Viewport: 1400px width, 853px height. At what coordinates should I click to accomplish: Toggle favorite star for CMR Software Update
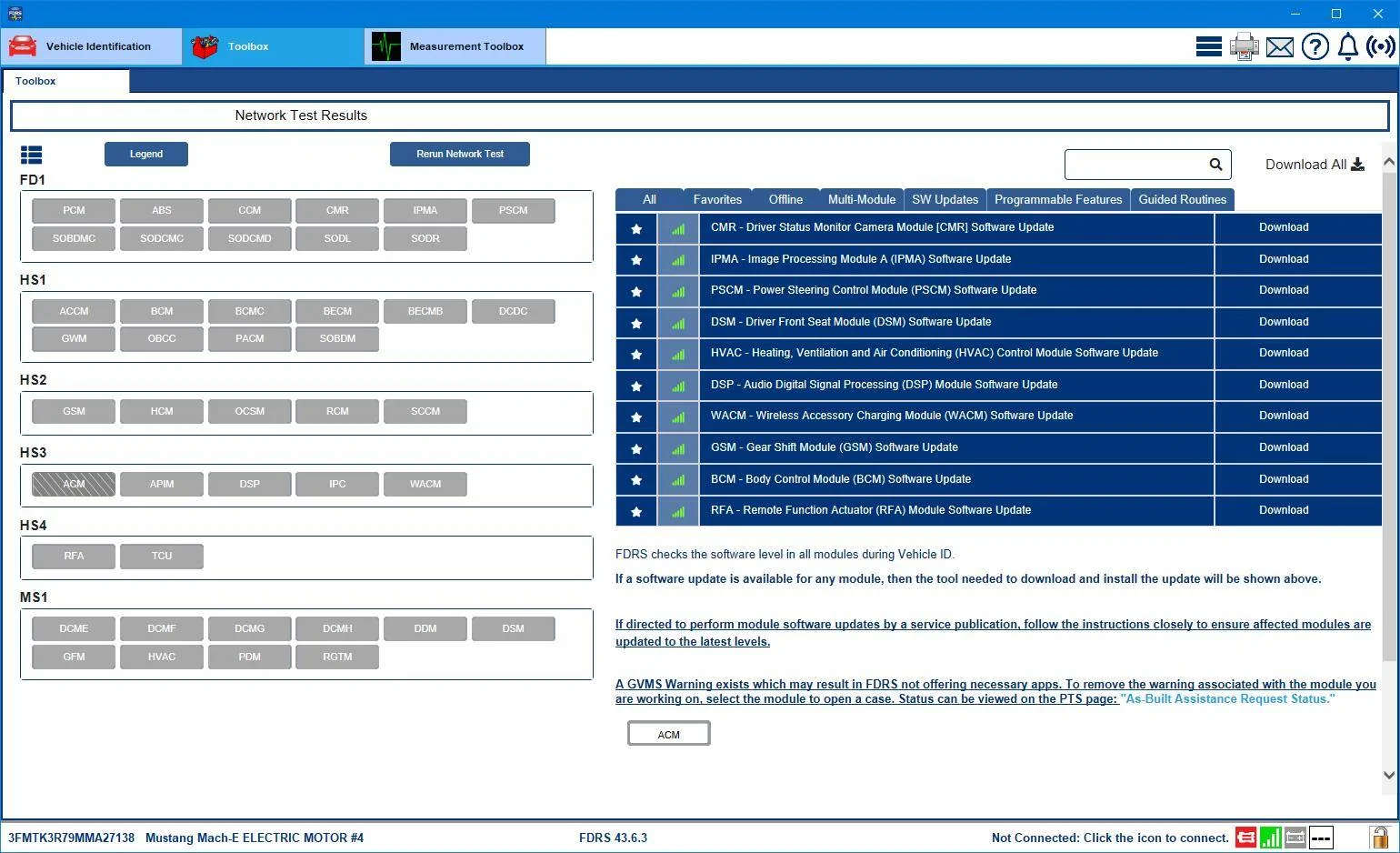click(x=636, y=228)
